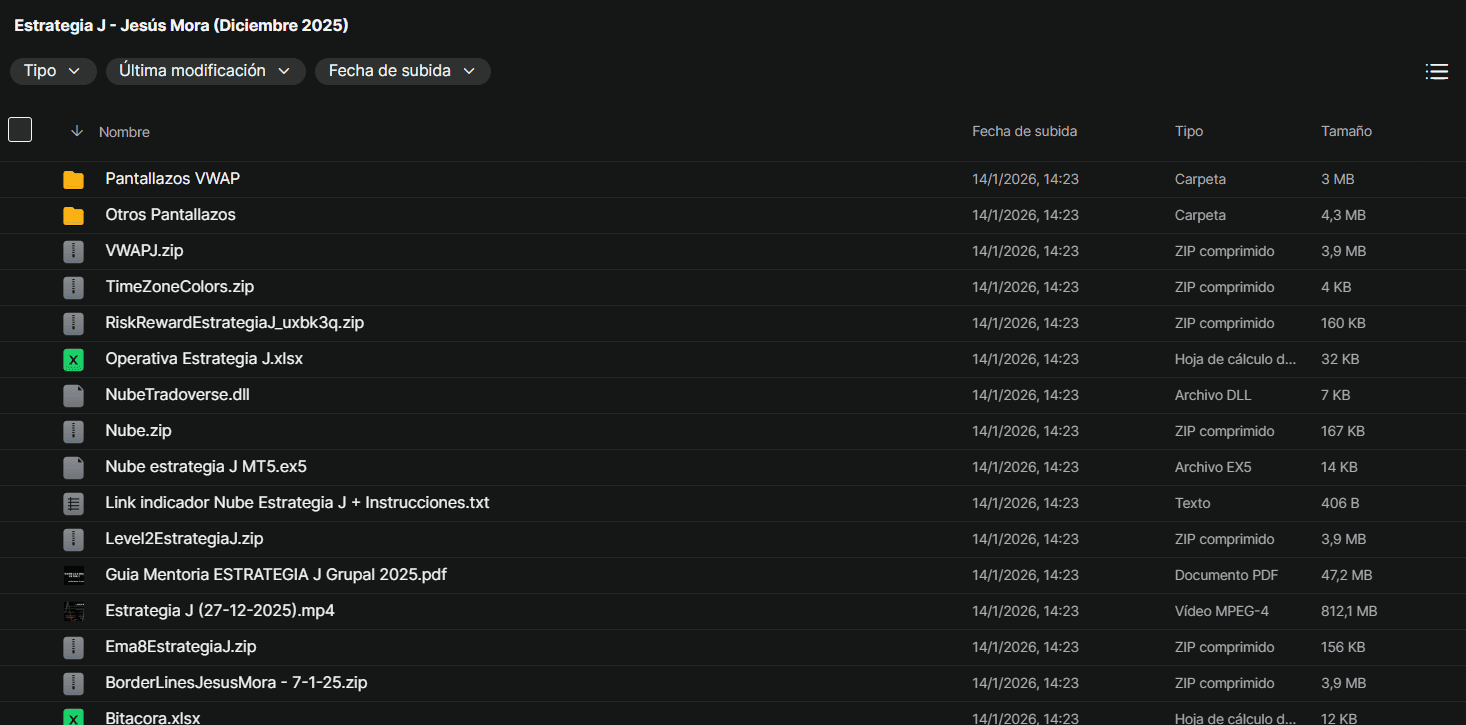Switch layout using the list view icon
This screenshot has width=1466, height=725.
[x=1436, y=71]
